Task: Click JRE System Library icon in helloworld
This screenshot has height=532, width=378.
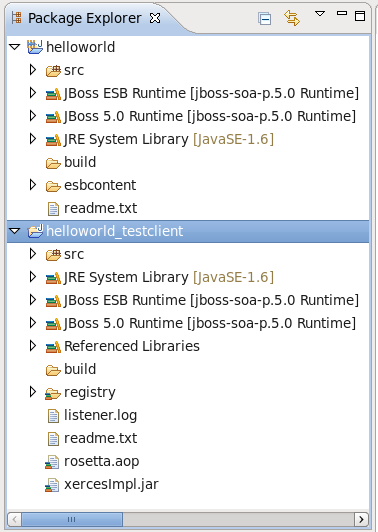Action: click(x=54, y=140)
